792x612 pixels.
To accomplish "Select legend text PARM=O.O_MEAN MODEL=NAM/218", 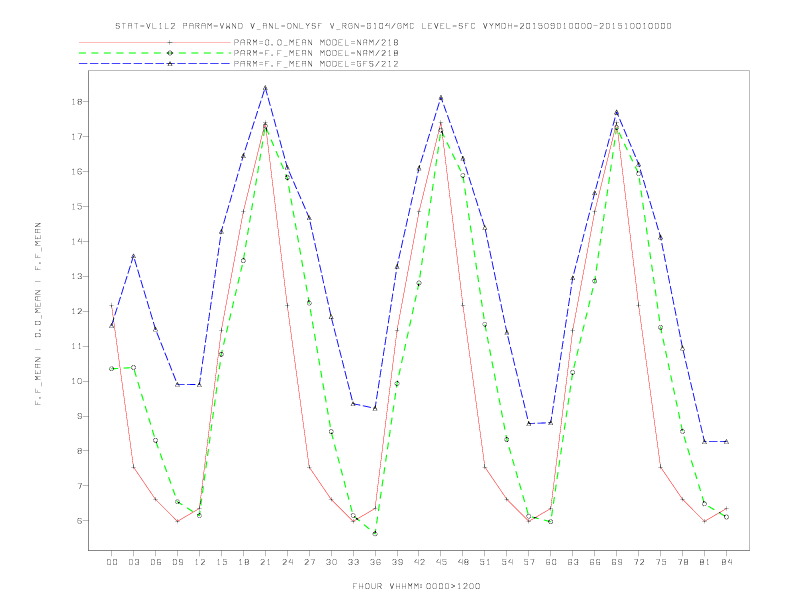I will [316, 42].
